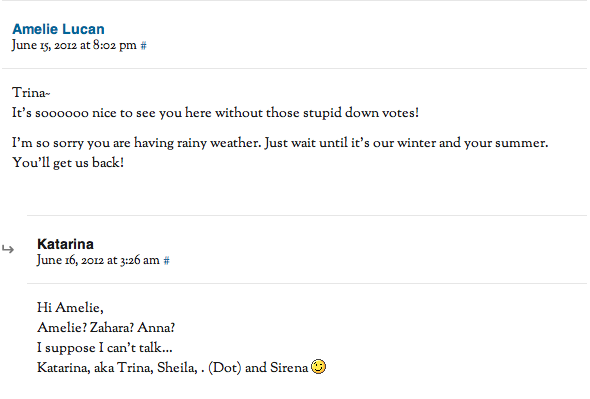Click the # permalink beside June 15 timestamp
This screenshot has height=399, width=590.
click(143, 46)
